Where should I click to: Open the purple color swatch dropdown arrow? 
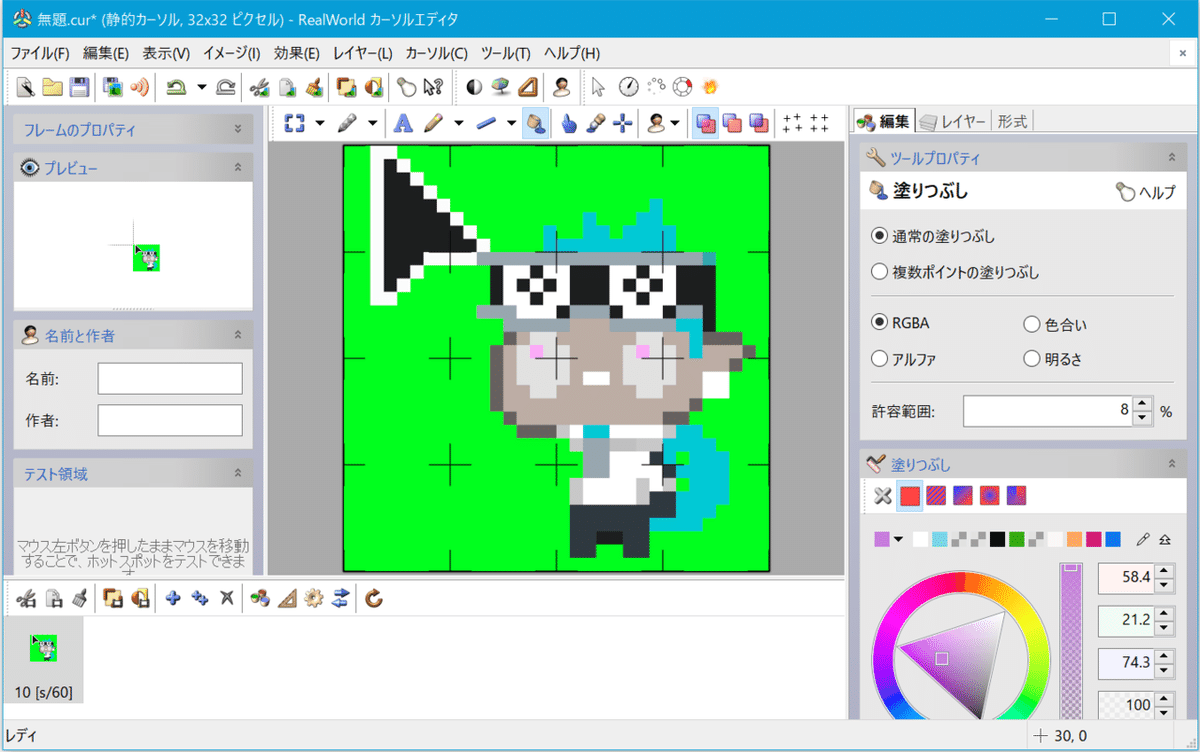coord(898,540)
